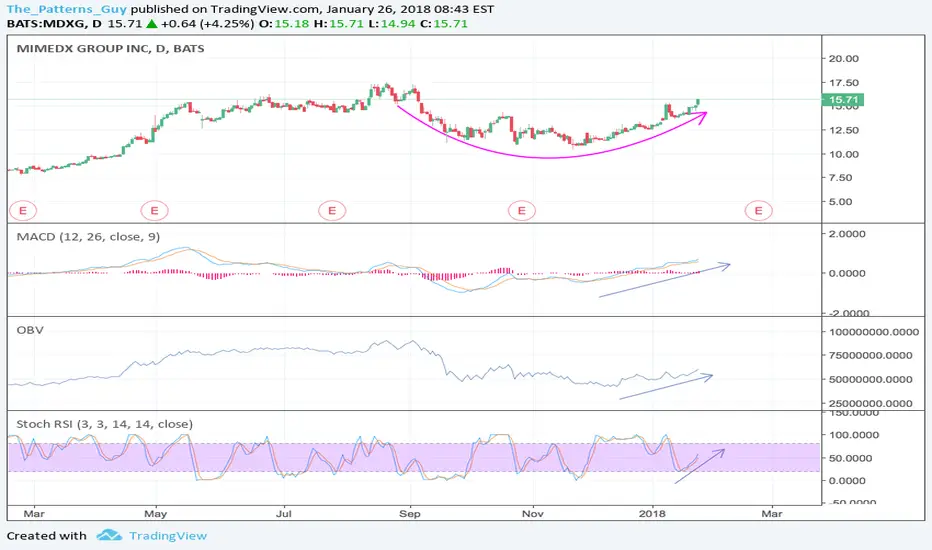
Task: Click the 5.00 price axis label
Action: tap(840, 202)
